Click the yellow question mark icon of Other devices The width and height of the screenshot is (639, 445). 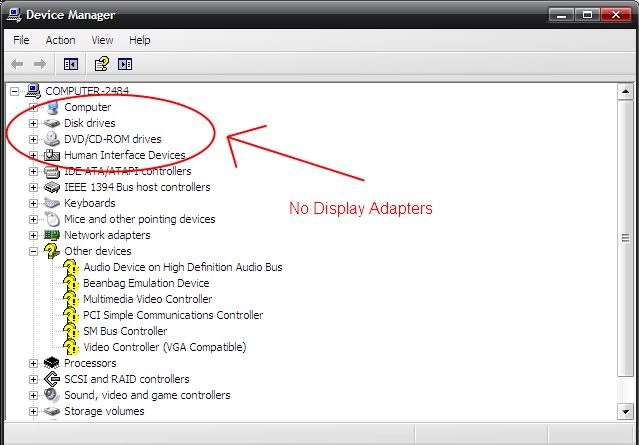(x=52, y=251)
